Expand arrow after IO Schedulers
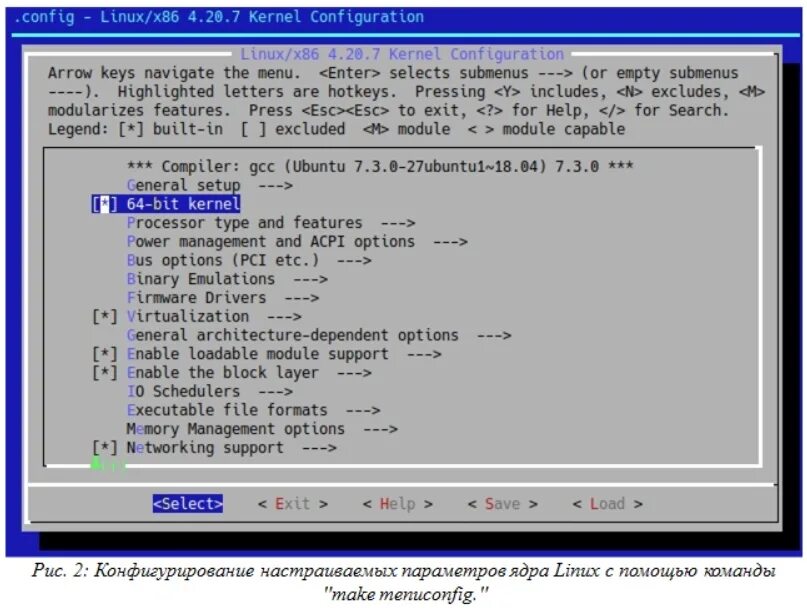 [275, 392]
